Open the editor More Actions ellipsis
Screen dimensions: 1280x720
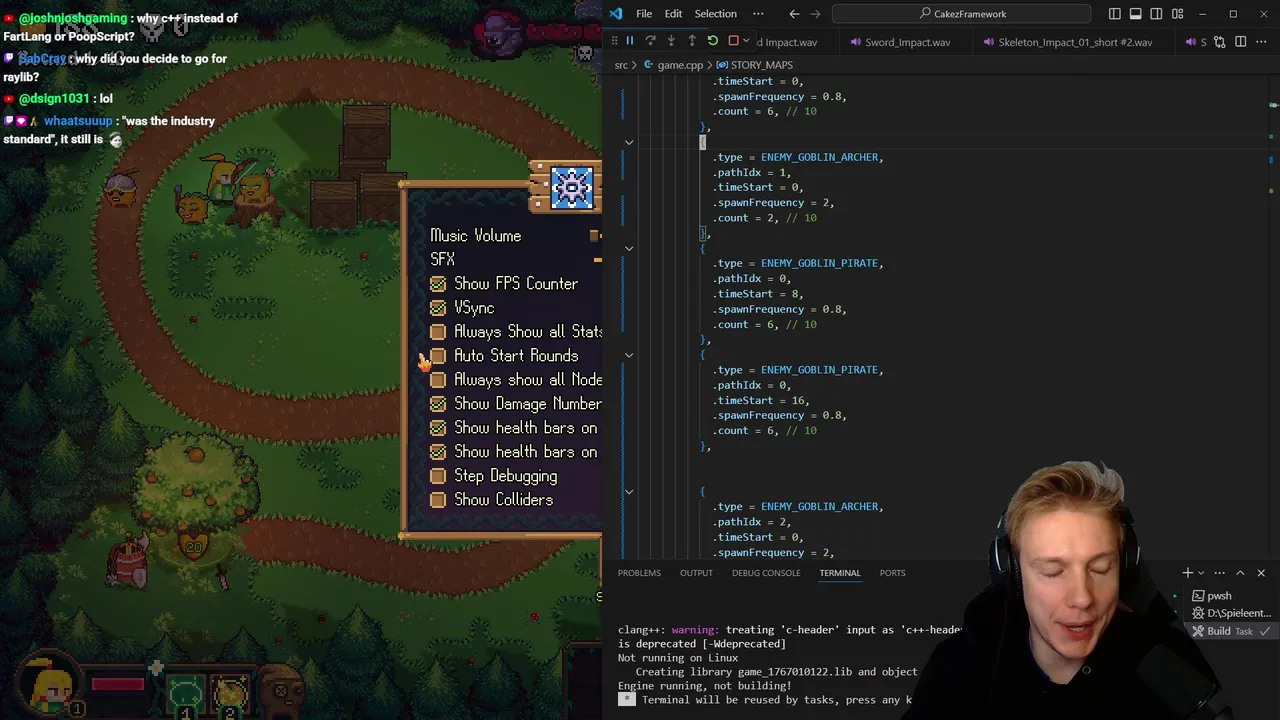tap(1261, 42)
